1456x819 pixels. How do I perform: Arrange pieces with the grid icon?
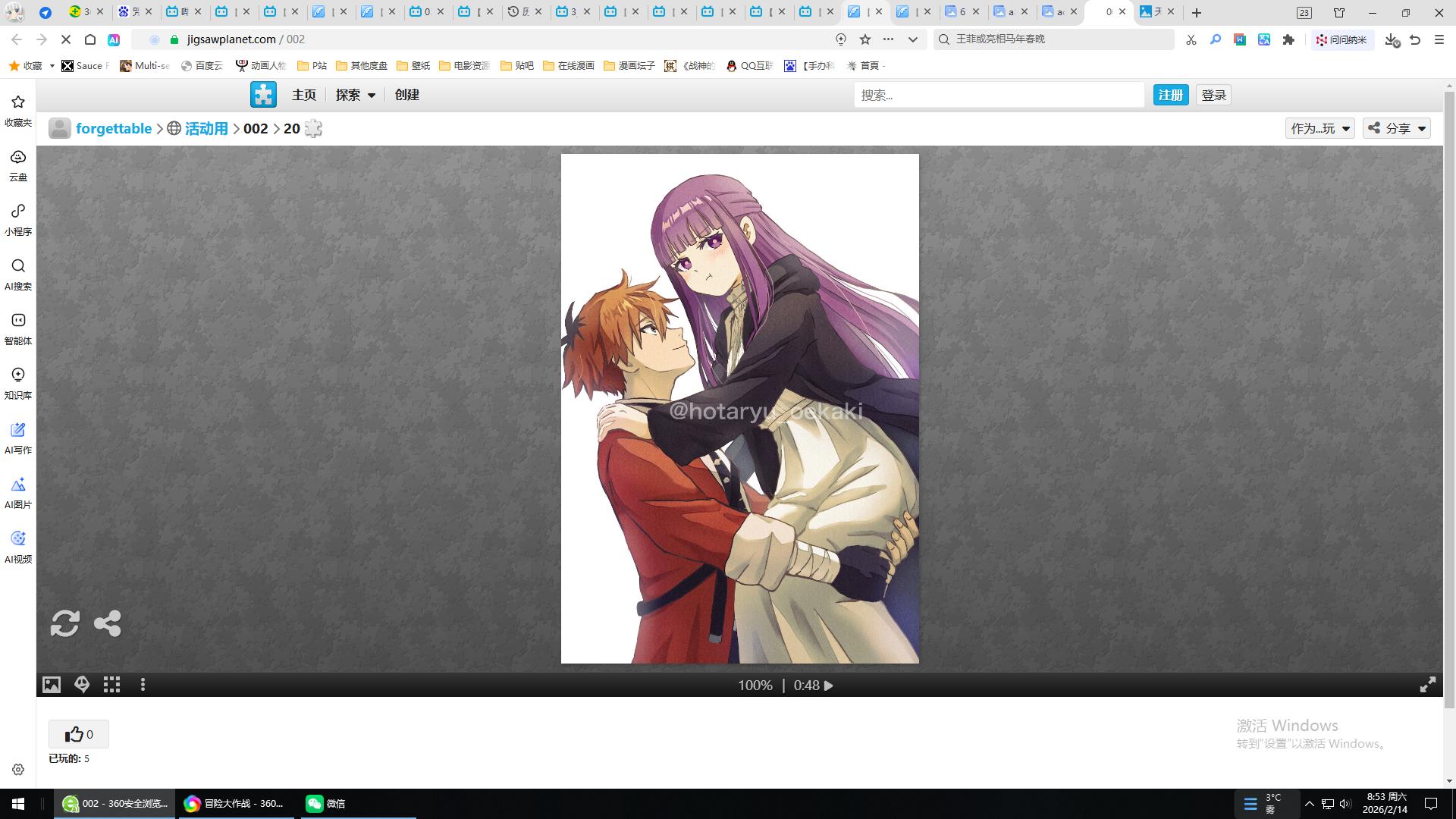click(x=112, y=685)
